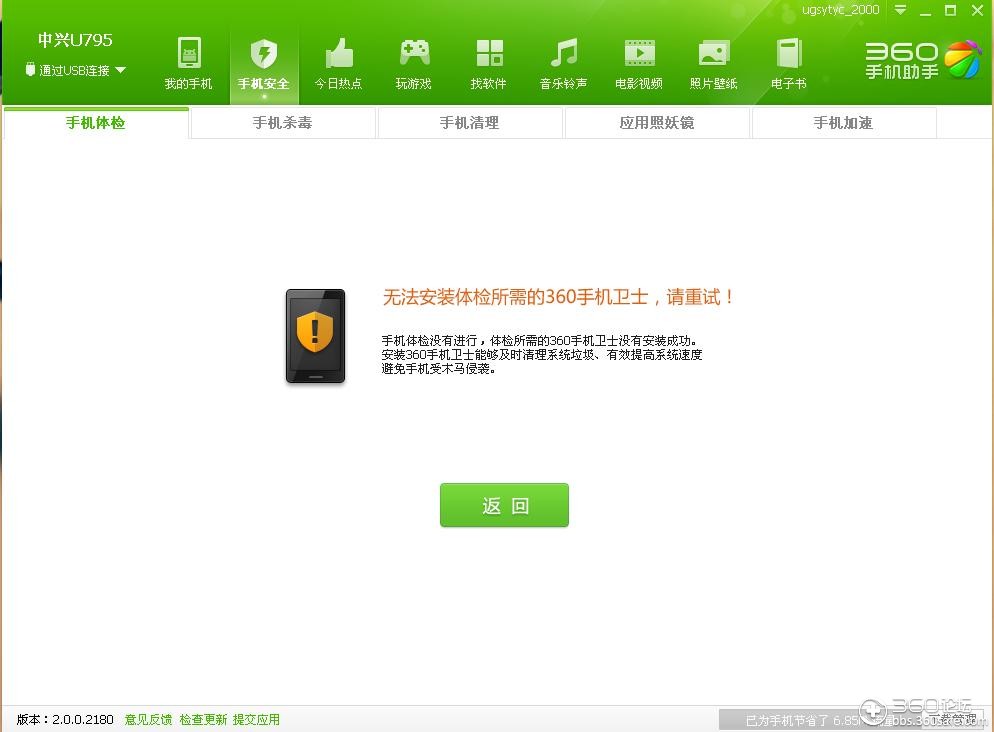The width and height of the screenshot is (994, 732).
Task: Switch to the 手机加速 tab
Action: [x=844, y=122]
